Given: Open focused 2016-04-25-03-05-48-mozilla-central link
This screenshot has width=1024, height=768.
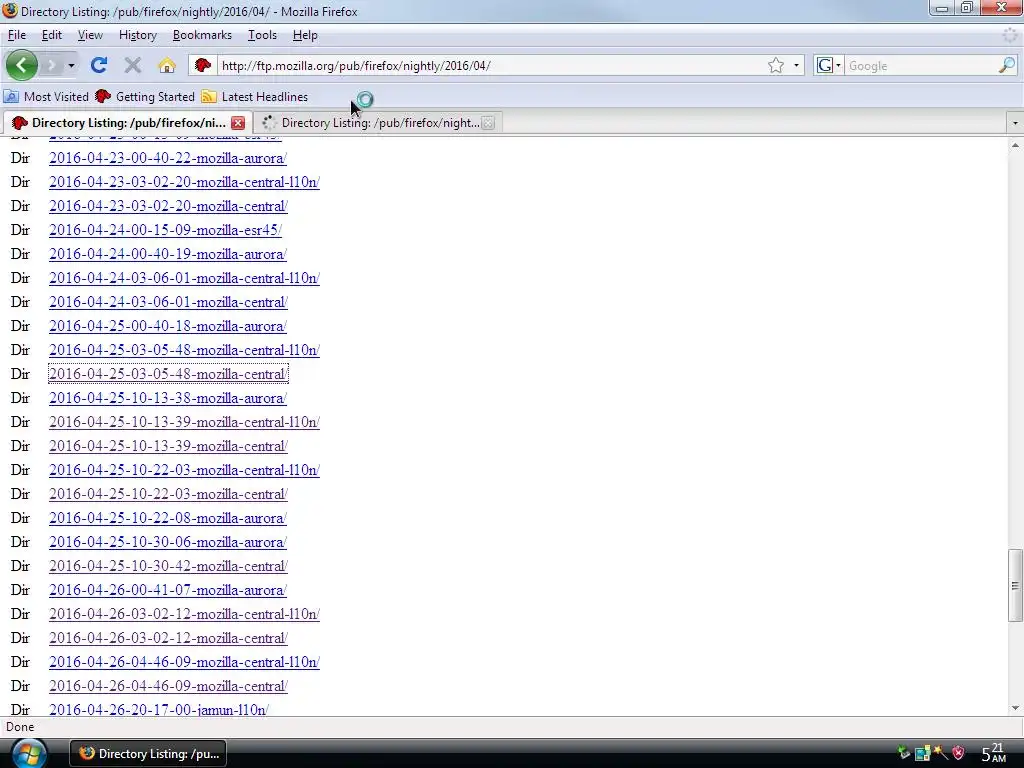Looking at the screenshot, I should (168, 374).
